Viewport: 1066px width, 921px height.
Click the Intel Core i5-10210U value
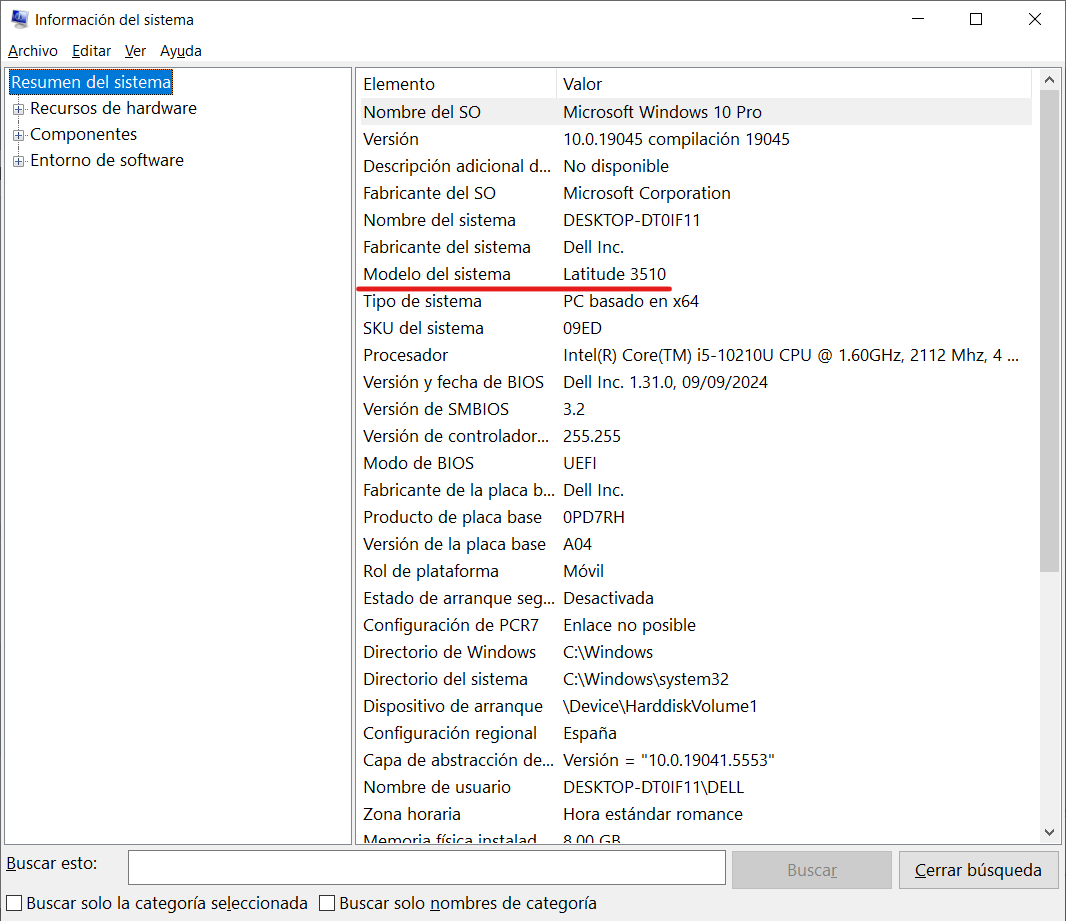[791, 355]
